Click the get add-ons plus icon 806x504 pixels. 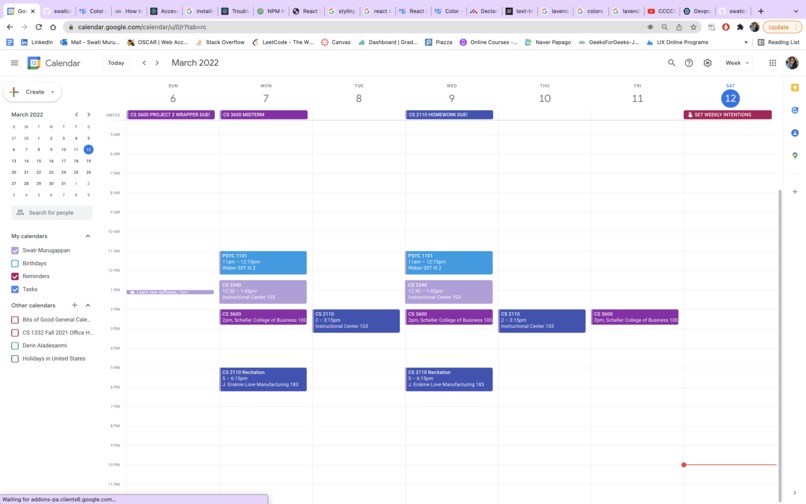click(x=795, y=191)
